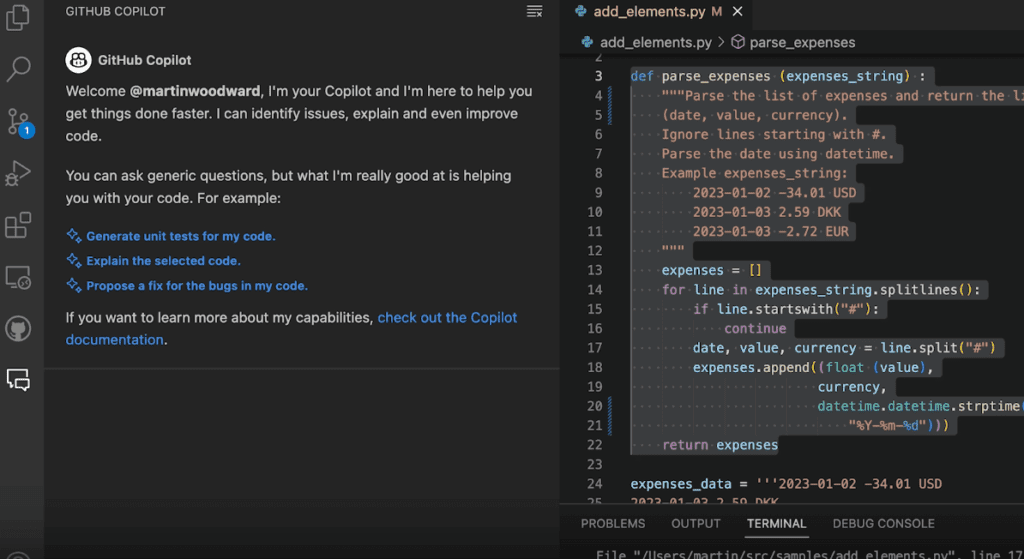Click the 'for line in expenses_string.splitlines()' line
Screen dimensions: 1024x559
pos(821,289)
